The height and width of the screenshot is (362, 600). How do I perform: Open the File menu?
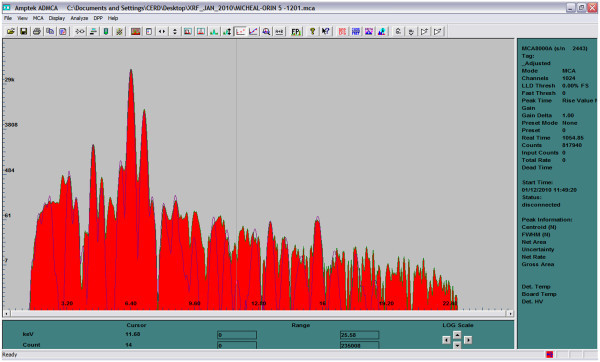coord(8,18)
